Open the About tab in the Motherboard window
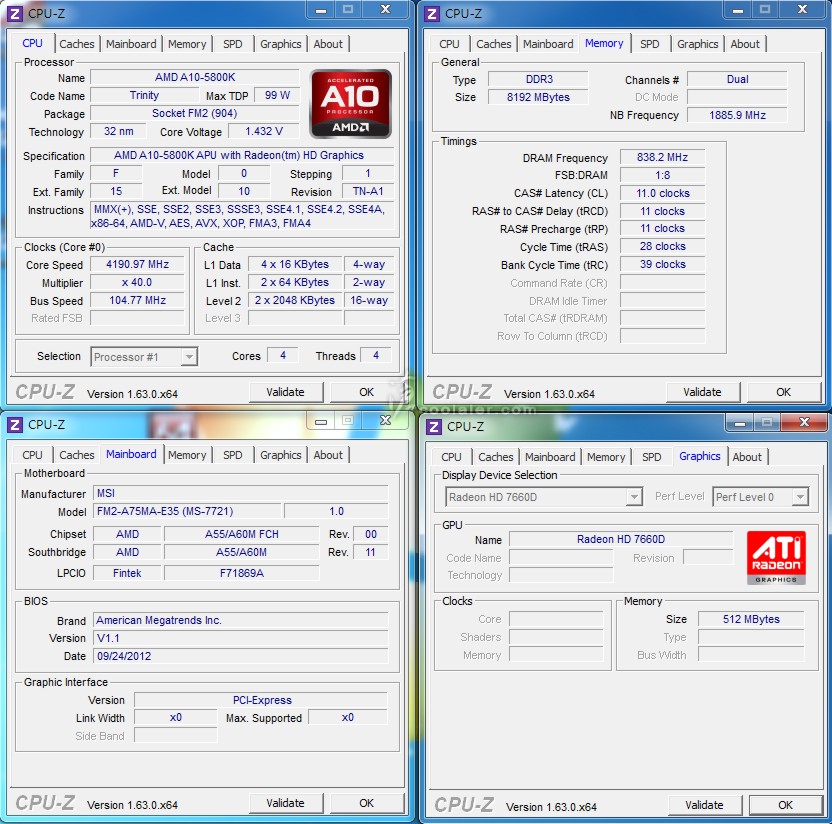This screenshot has width=832, height=824. click(328, 455)
